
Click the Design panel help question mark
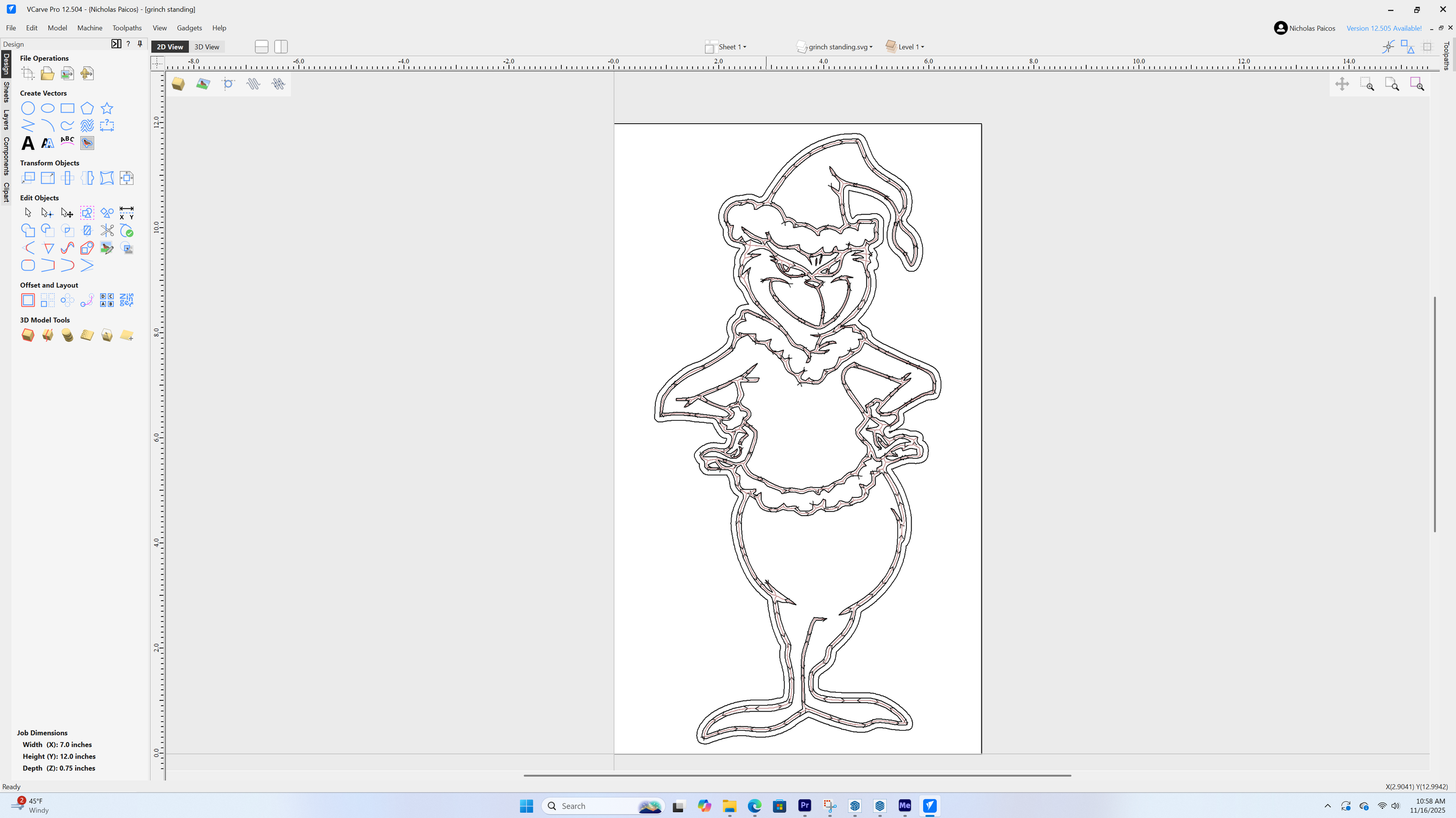128,44
